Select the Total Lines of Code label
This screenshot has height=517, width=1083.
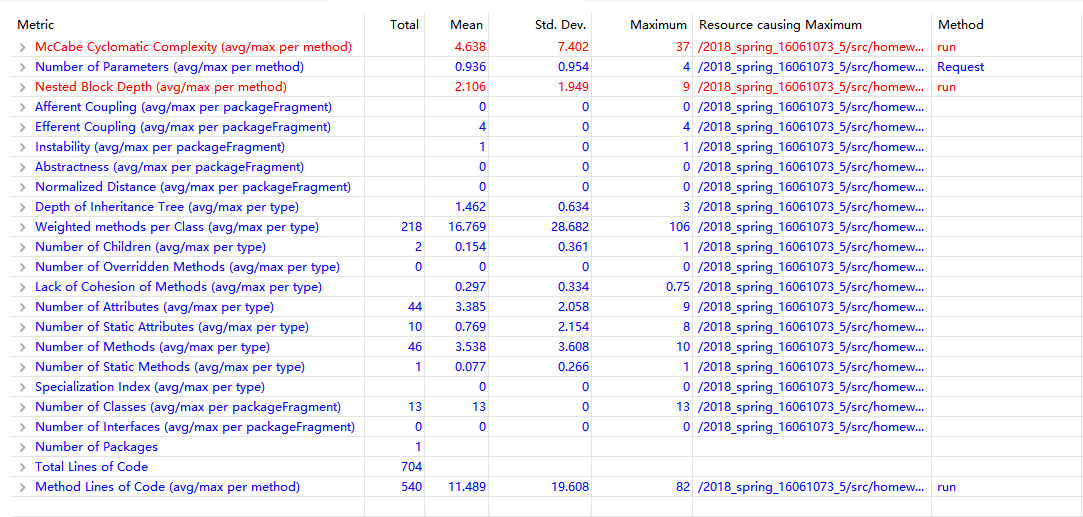(x=91, y=467)
